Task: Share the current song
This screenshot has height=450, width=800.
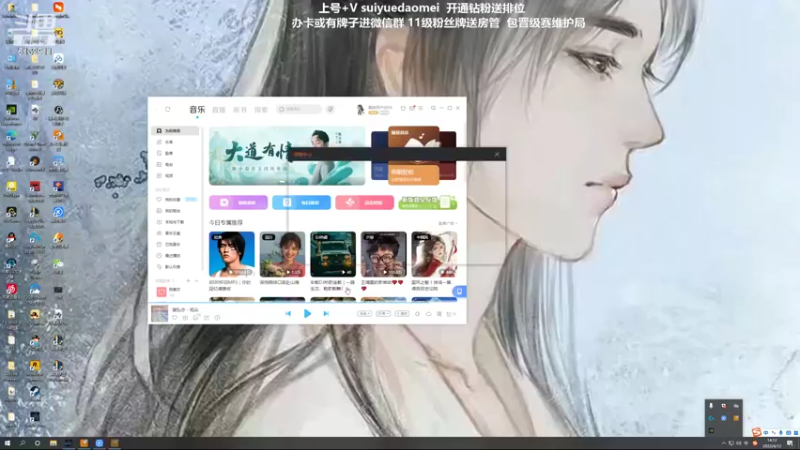Action: [207, 317]
